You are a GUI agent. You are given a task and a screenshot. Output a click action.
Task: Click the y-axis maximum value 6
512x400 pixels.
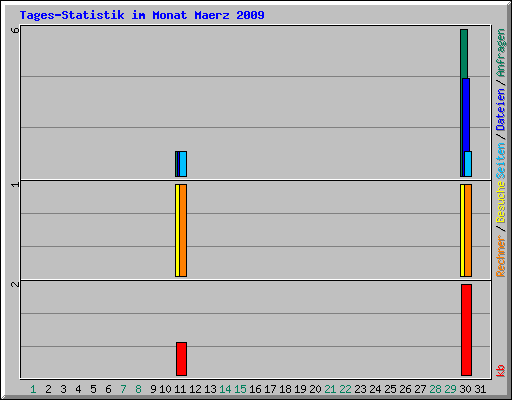coord(15,30)
